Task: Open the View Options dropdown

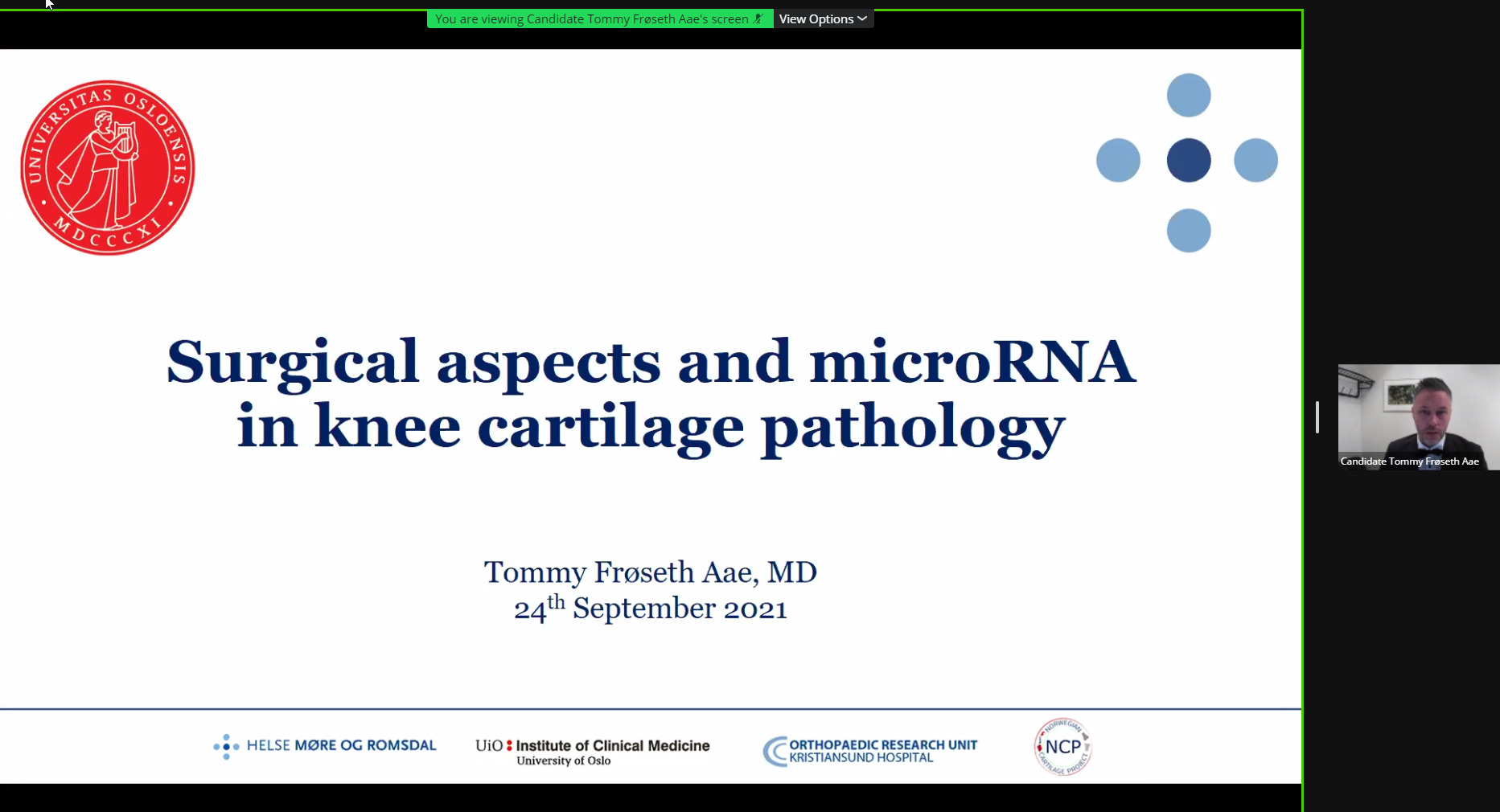Action: [x=823, y=18]
